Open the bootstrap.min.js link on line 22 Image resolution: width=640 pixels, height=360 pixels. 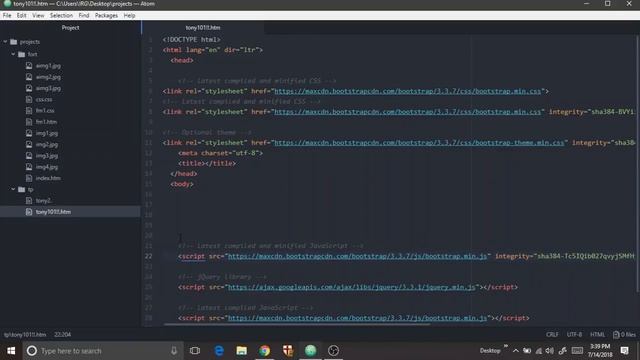pos(357,256)
